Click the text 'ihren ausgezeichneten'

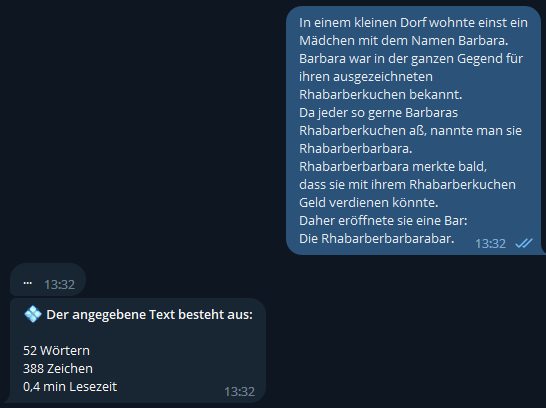(x=366, y=77)
